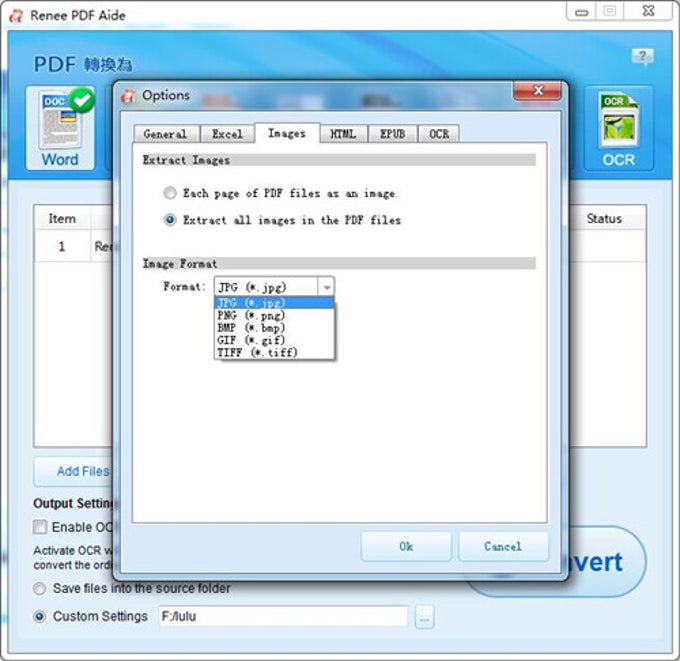Cancel the Options dialog

503,546
